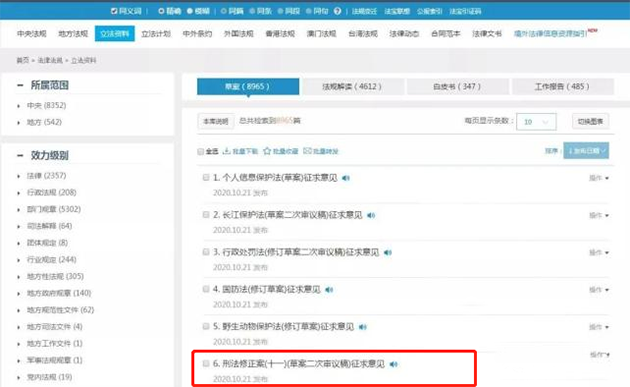Open 境外法律信息资源指引 link
630x387 pixels.
(551, 34)
